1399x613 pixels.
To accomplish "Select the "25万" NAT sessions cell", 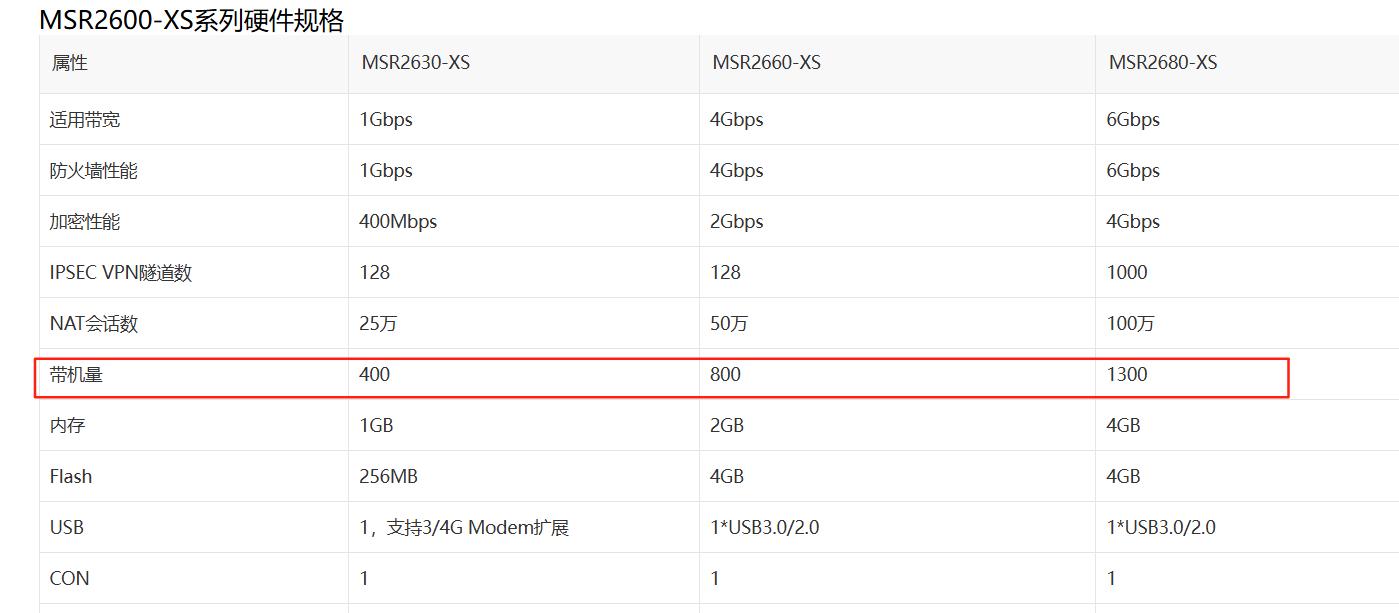I will 378,324.
